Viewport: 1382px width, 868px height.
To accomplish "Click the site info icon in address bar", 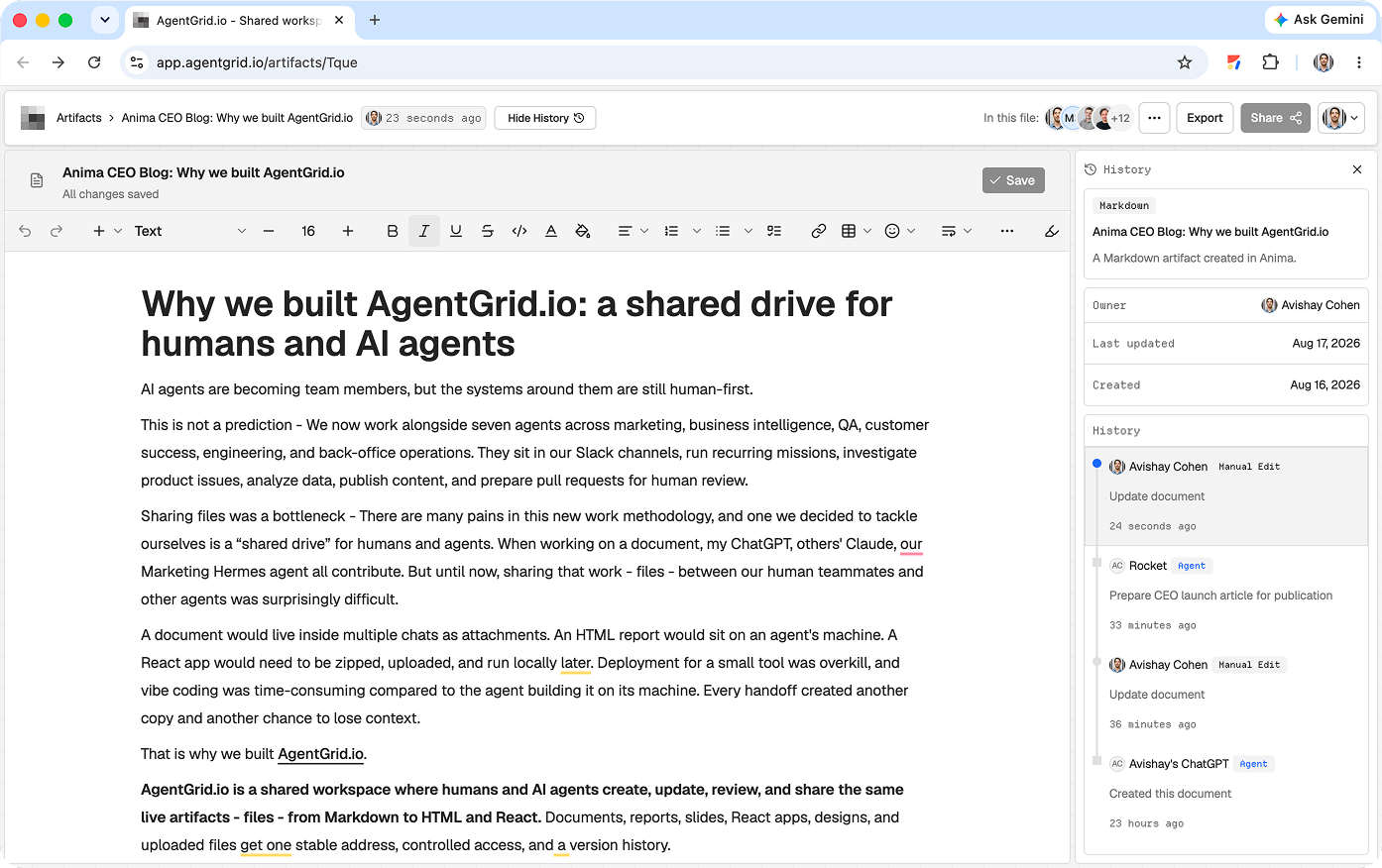I will [137, 62].
